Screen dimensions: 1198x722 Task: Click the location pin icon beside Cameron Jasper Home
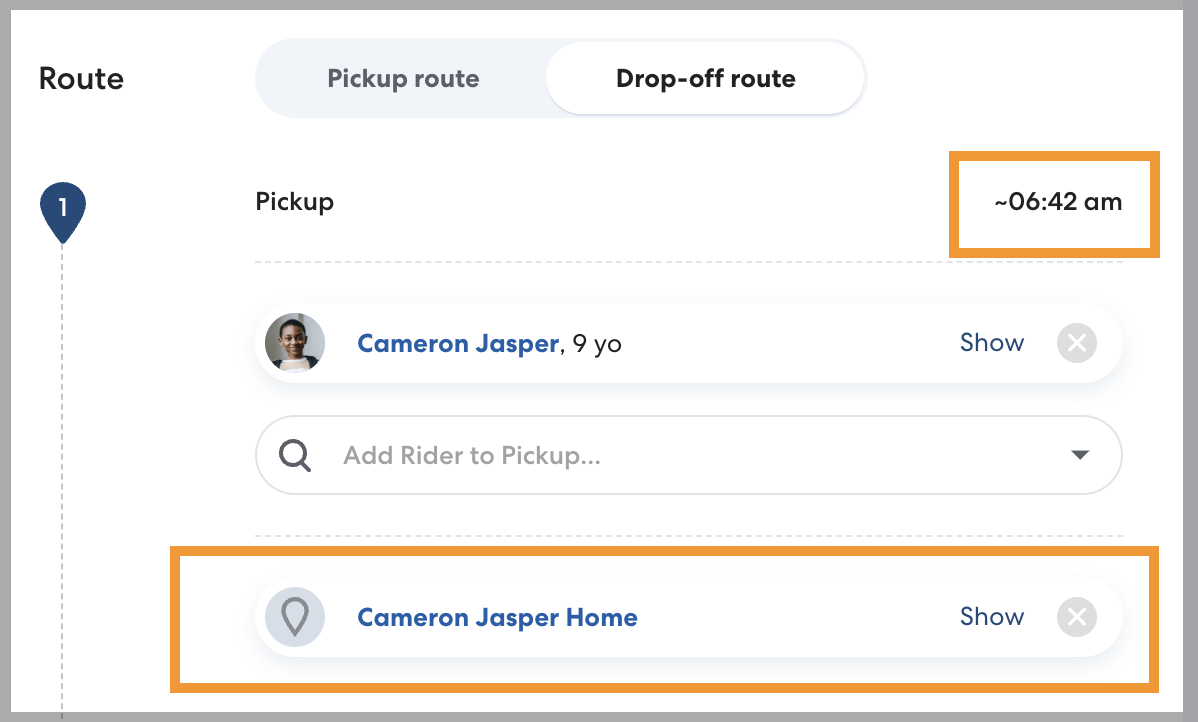(295, 617)
